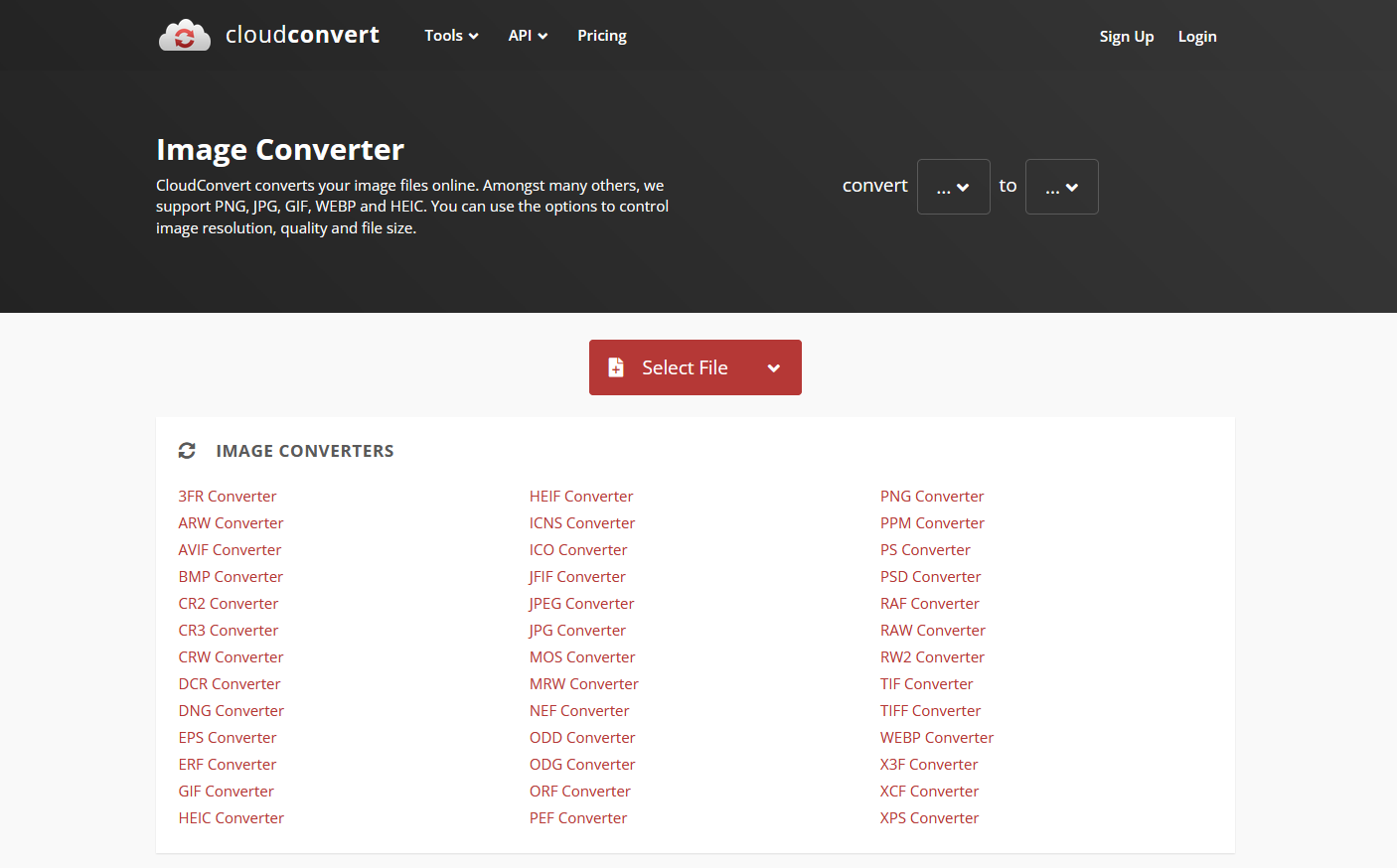The width and height of the screenshot is (1397, 868).
Task: Click the file-plus icon on Select File
Action: pyautogui.click(x=616, y=367)
